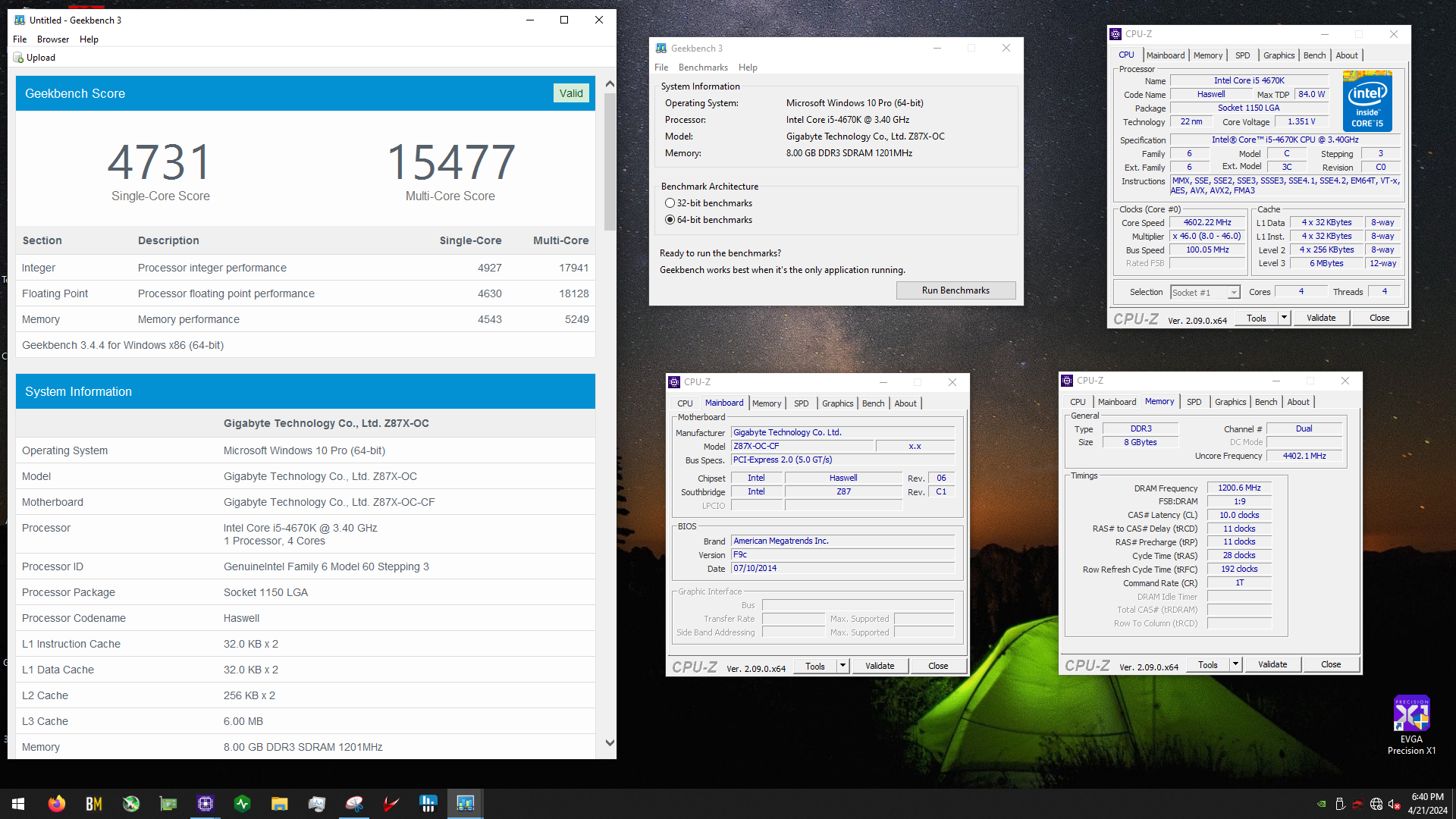Switch to Geekbench via its taskbar icon
1456x819 pixels.
tap(466, 804)
